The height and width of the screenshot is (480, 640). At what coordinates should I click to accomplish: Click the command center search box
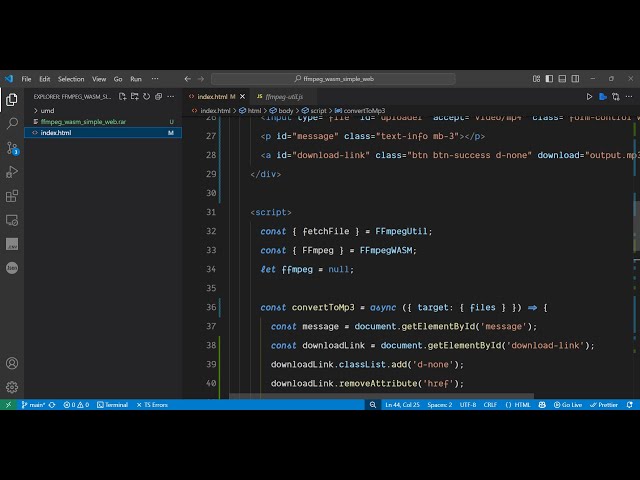(x=333, y=79)
